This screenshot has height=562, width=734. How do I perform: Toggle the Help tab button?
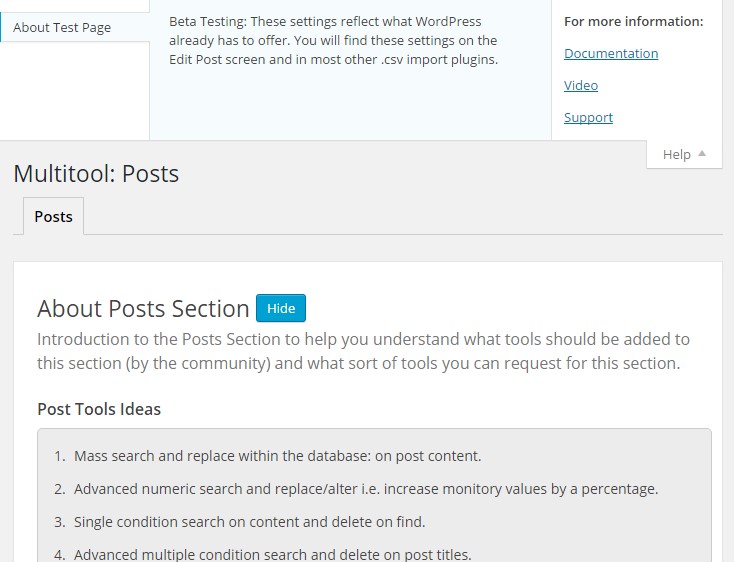[684, 154]
